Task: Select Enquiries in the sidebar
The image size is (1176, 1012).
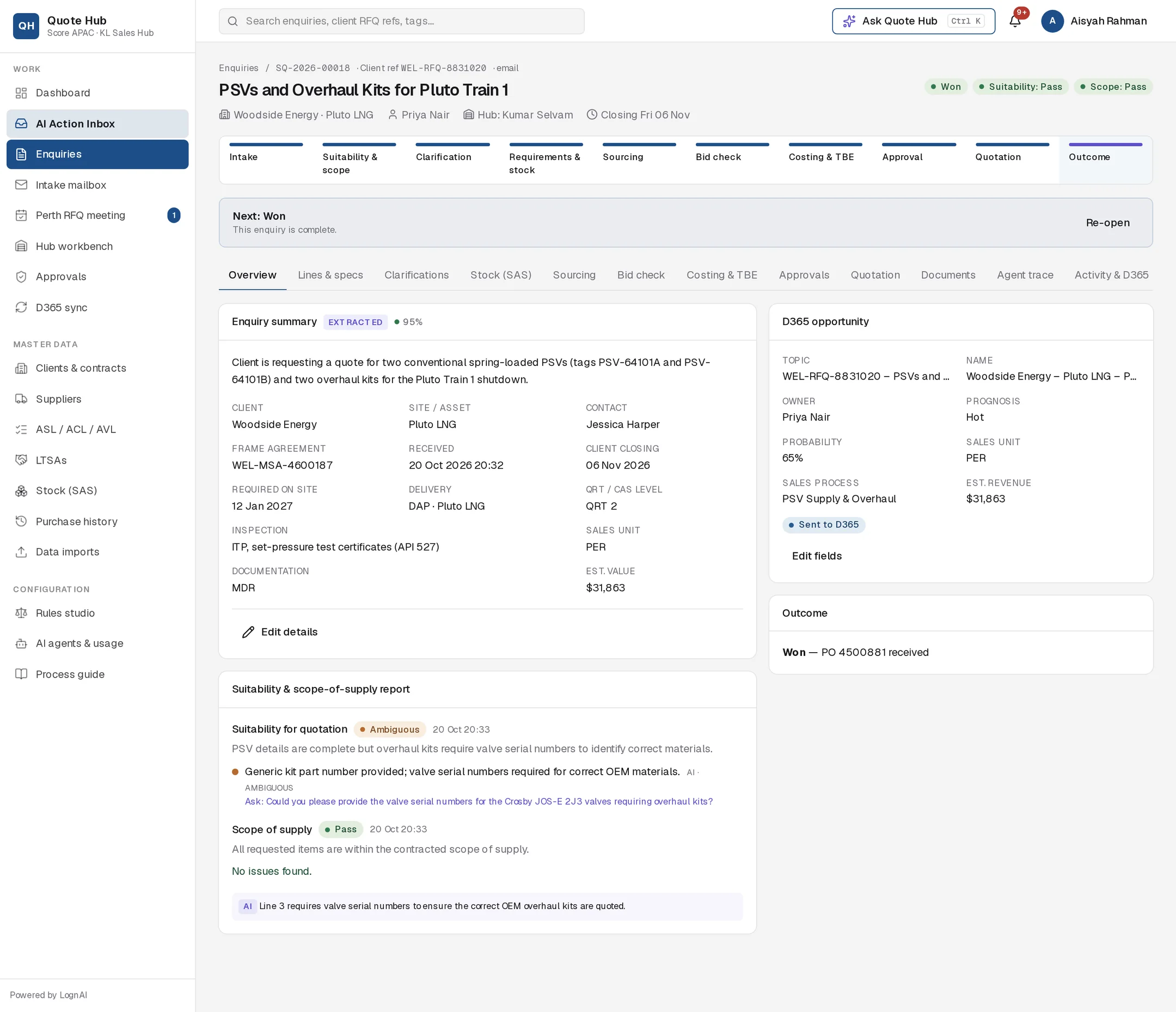Action: point(97,155)
